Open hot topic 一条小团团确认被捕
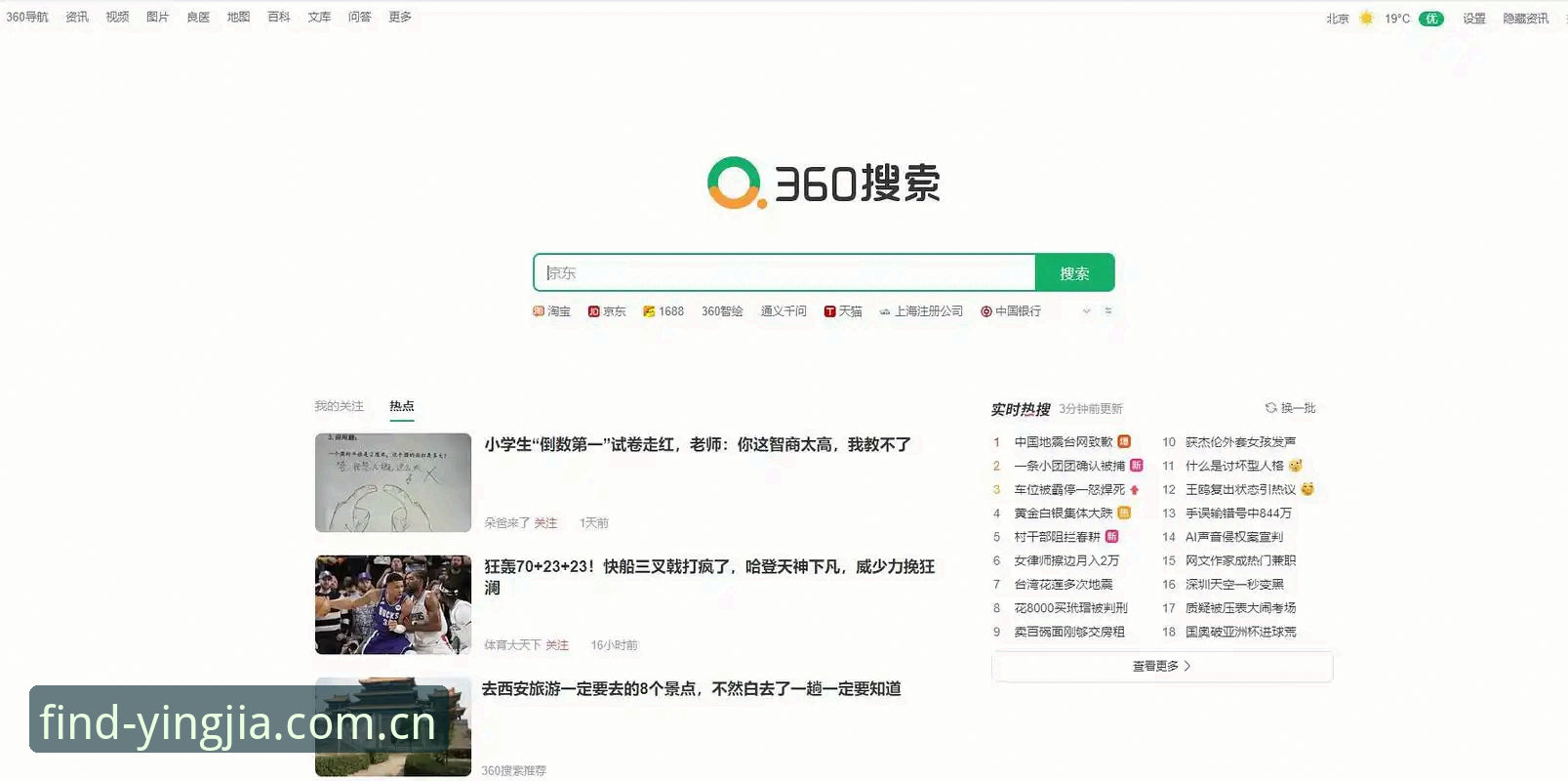 coord(1069,466)
